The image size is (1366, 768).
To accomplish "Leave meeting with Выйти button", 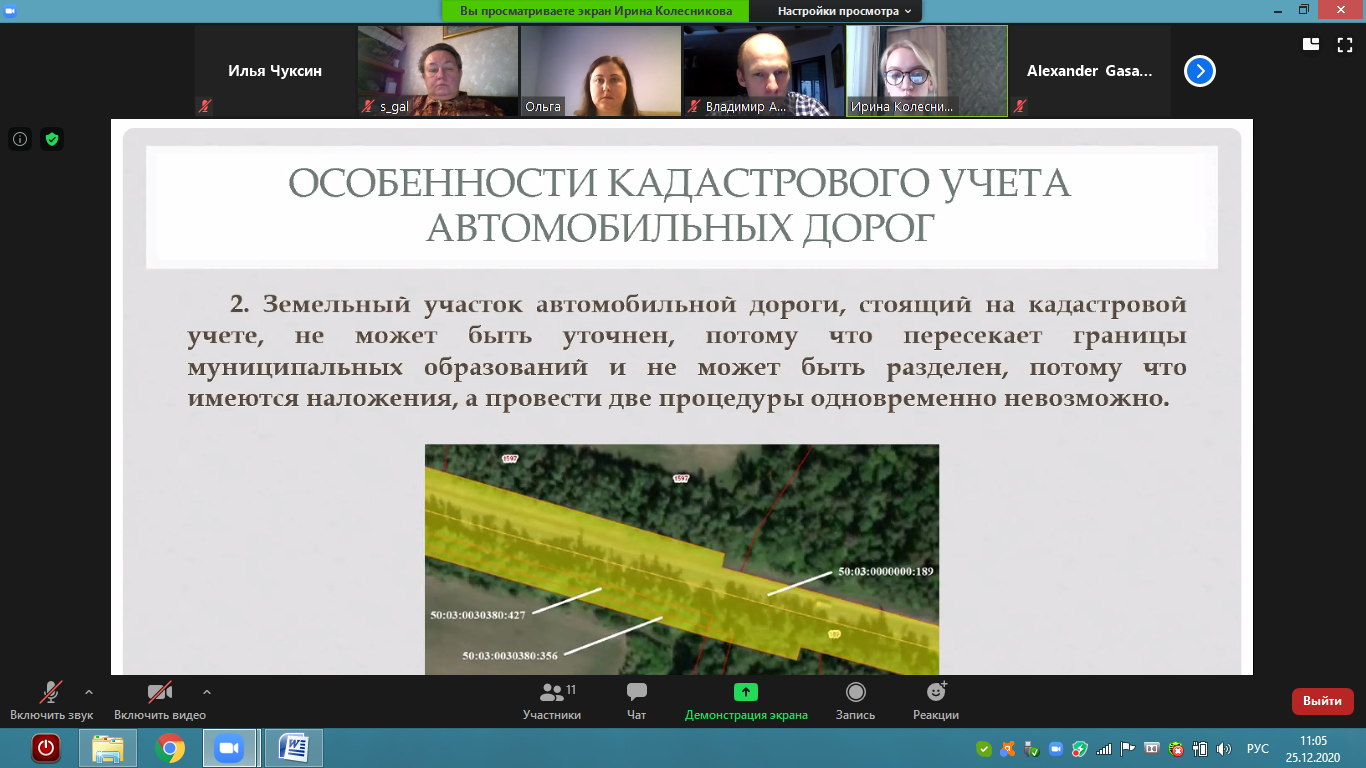I will [1322, 701].
